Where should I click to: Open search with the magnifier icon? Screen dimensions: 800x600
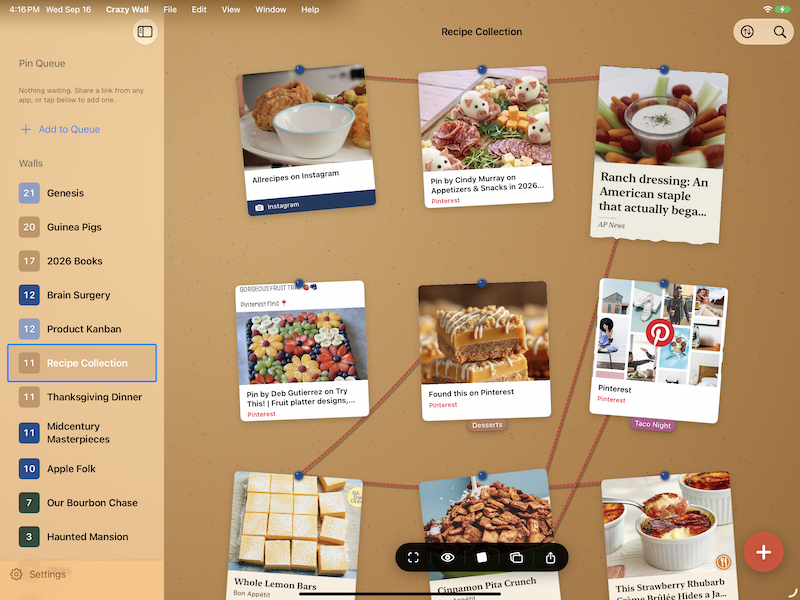[x=780, y=32]
